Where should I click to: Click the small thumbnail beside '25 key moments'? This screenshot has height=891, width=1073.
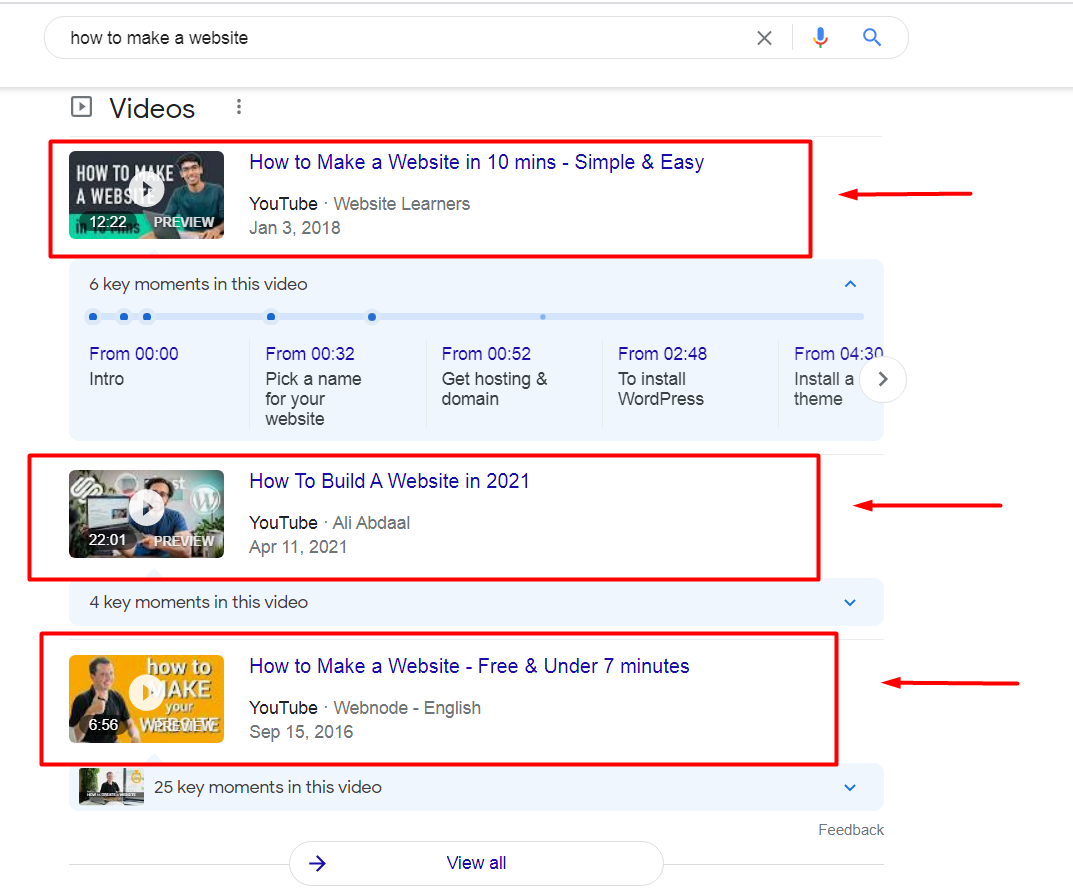[111, 786]
